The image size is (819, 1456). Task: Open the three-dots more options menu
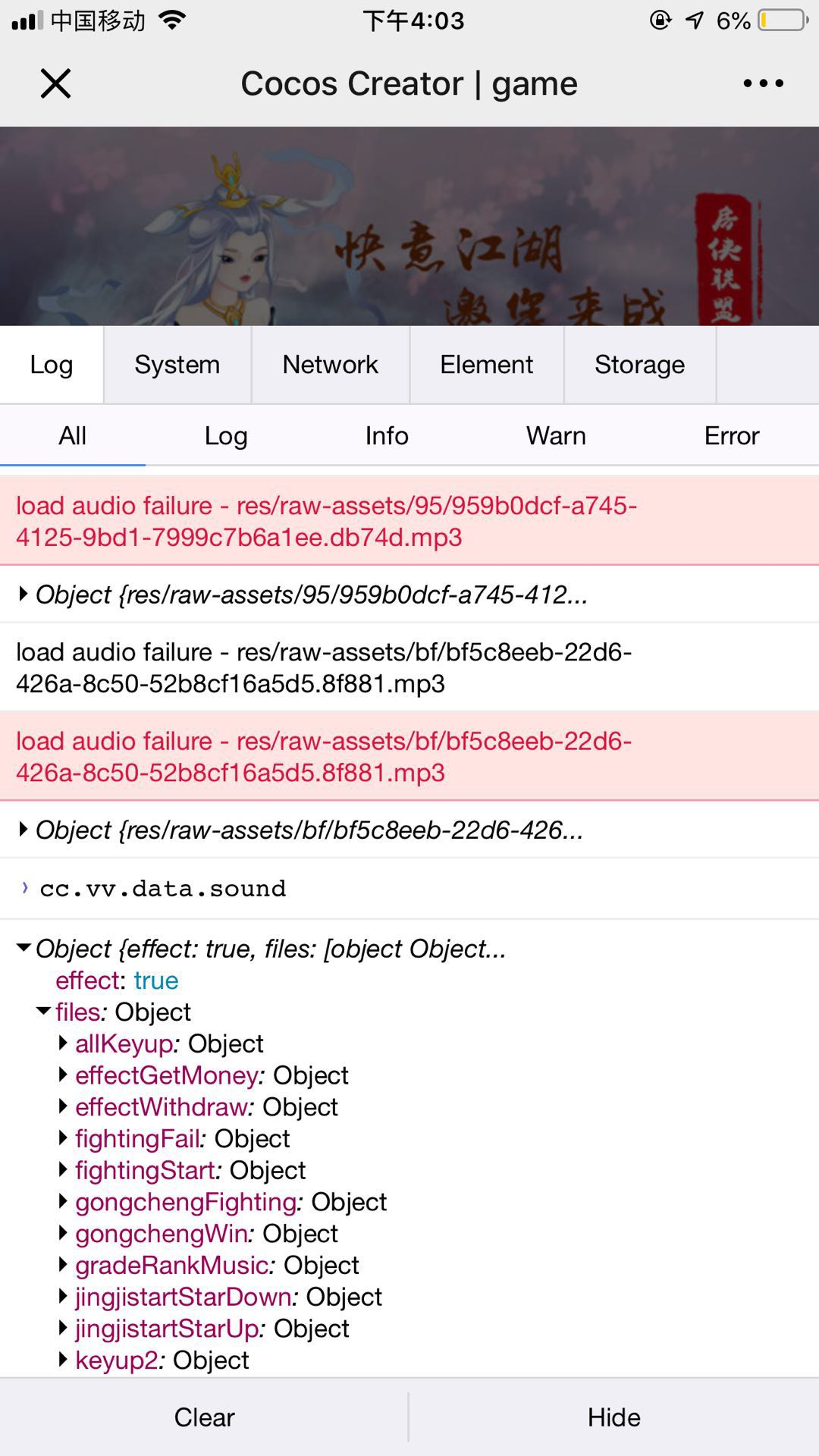pos(763,83)
